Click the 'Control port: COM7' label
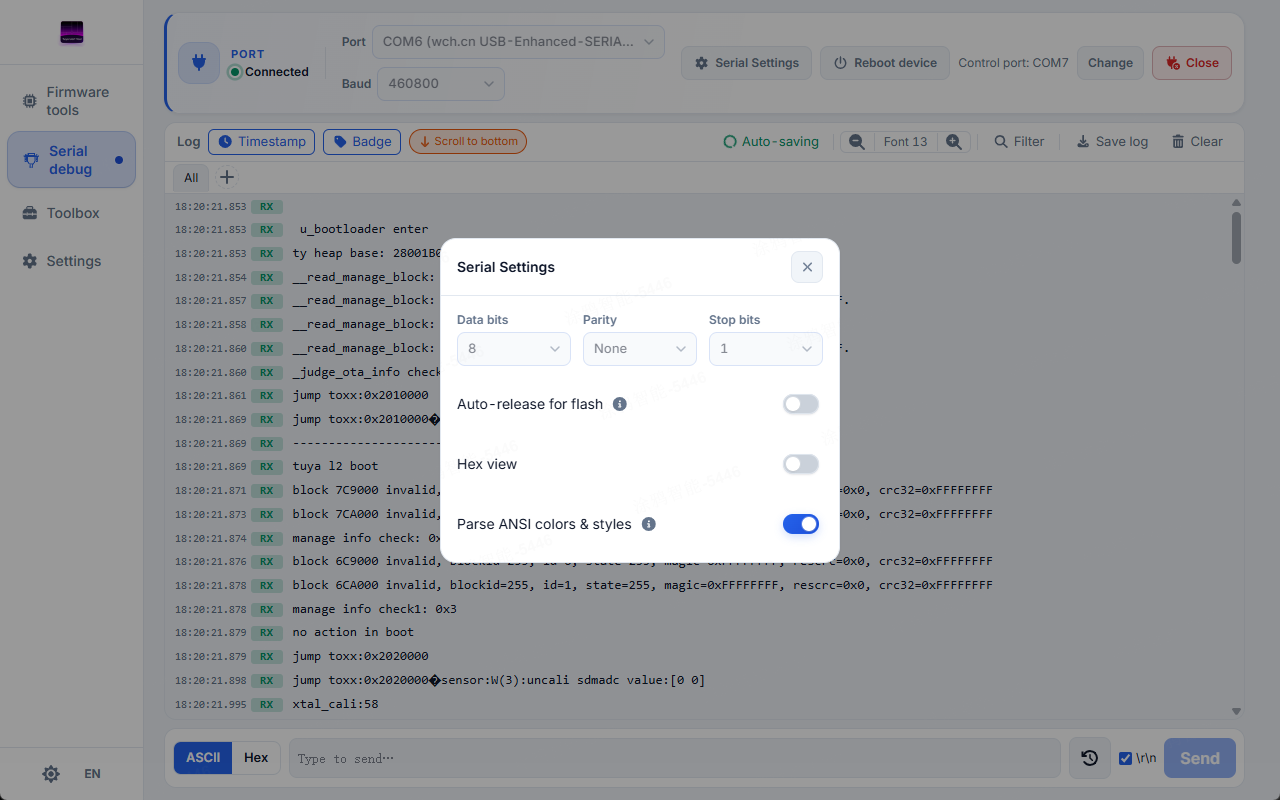1280x800 pixels. pyautogui.click(x=1013, y=63)
